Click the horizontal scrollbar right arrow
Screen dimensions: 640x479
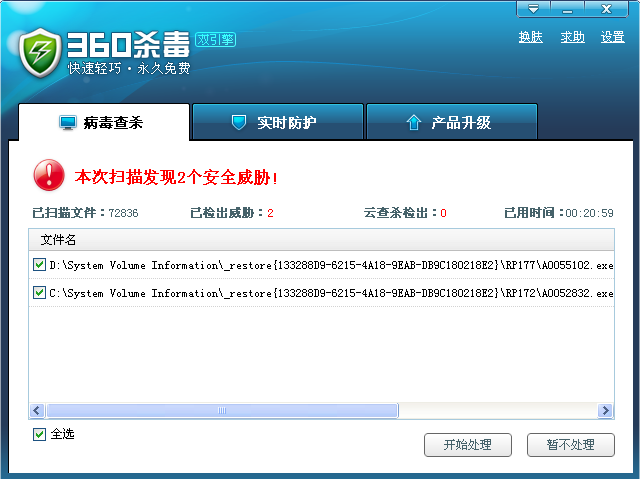[x=605, y=410]
